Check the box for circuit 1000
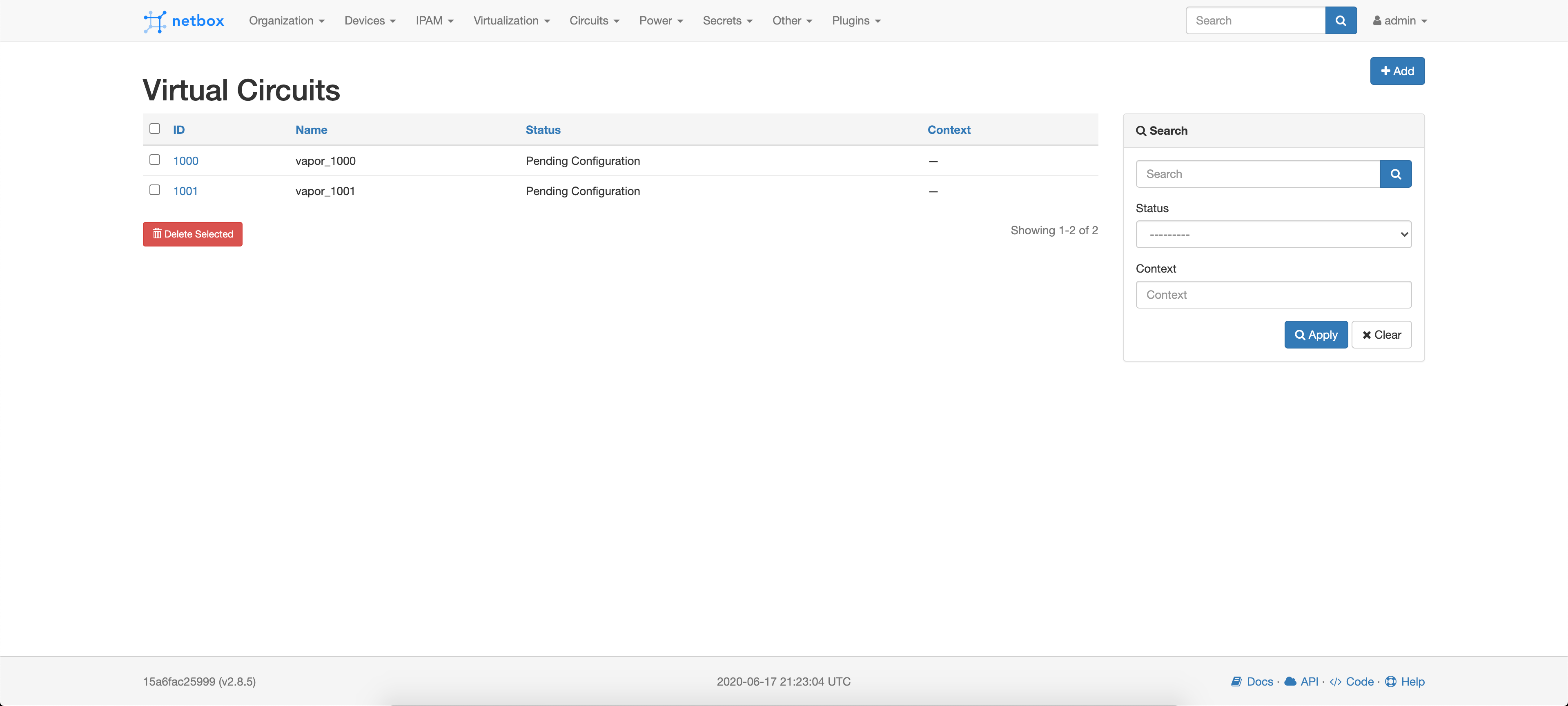The width and height of the screenshot is (1568, 706). pos(155,160)
